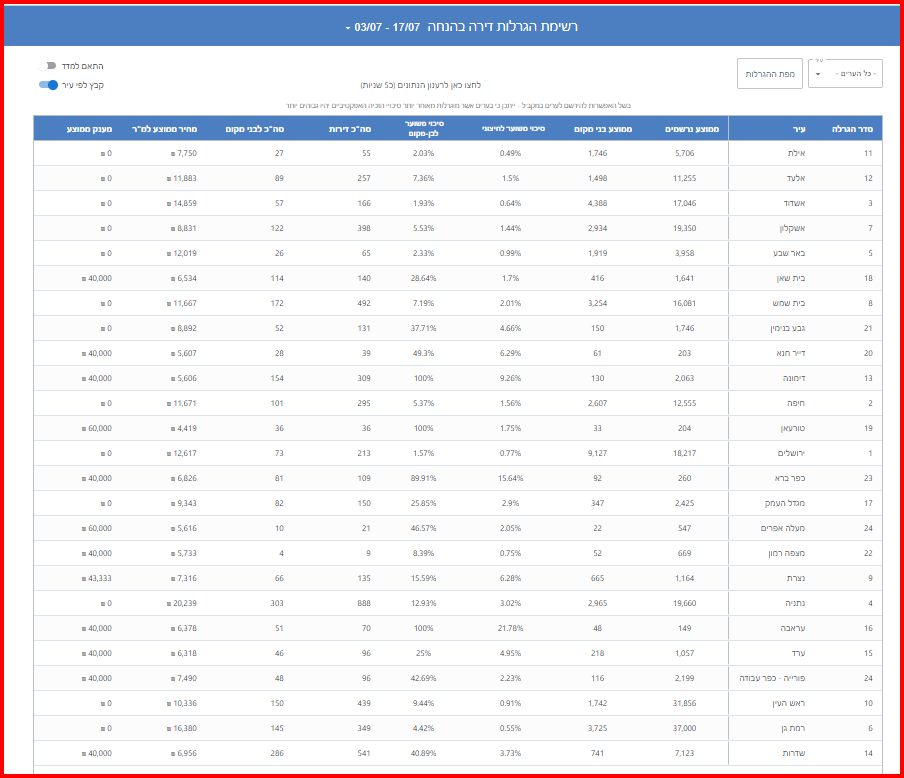Viewport: 904px width, 778px height.
Task: Click the 21.78% external chance for עראבה
Action: (x=510, y=629)
